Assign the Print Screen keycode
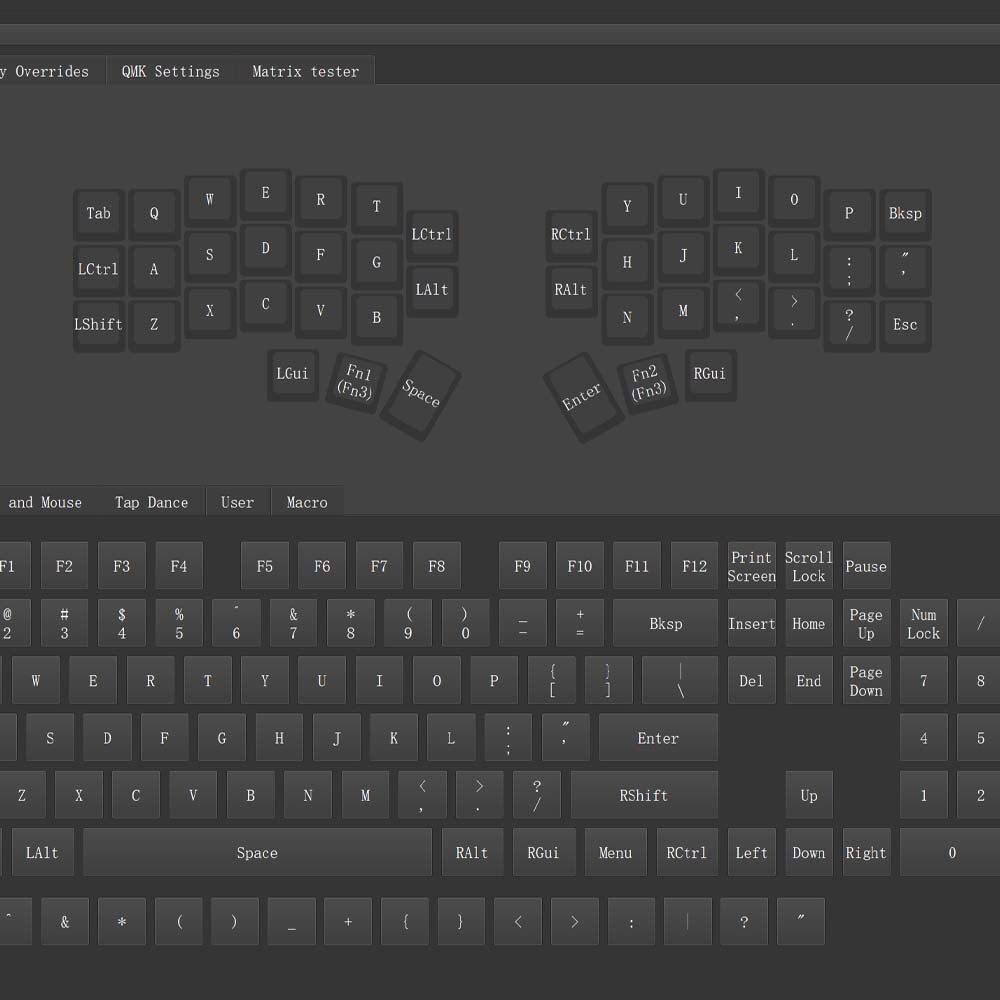Screen dimensions: 1000x1000 [751, 566]
